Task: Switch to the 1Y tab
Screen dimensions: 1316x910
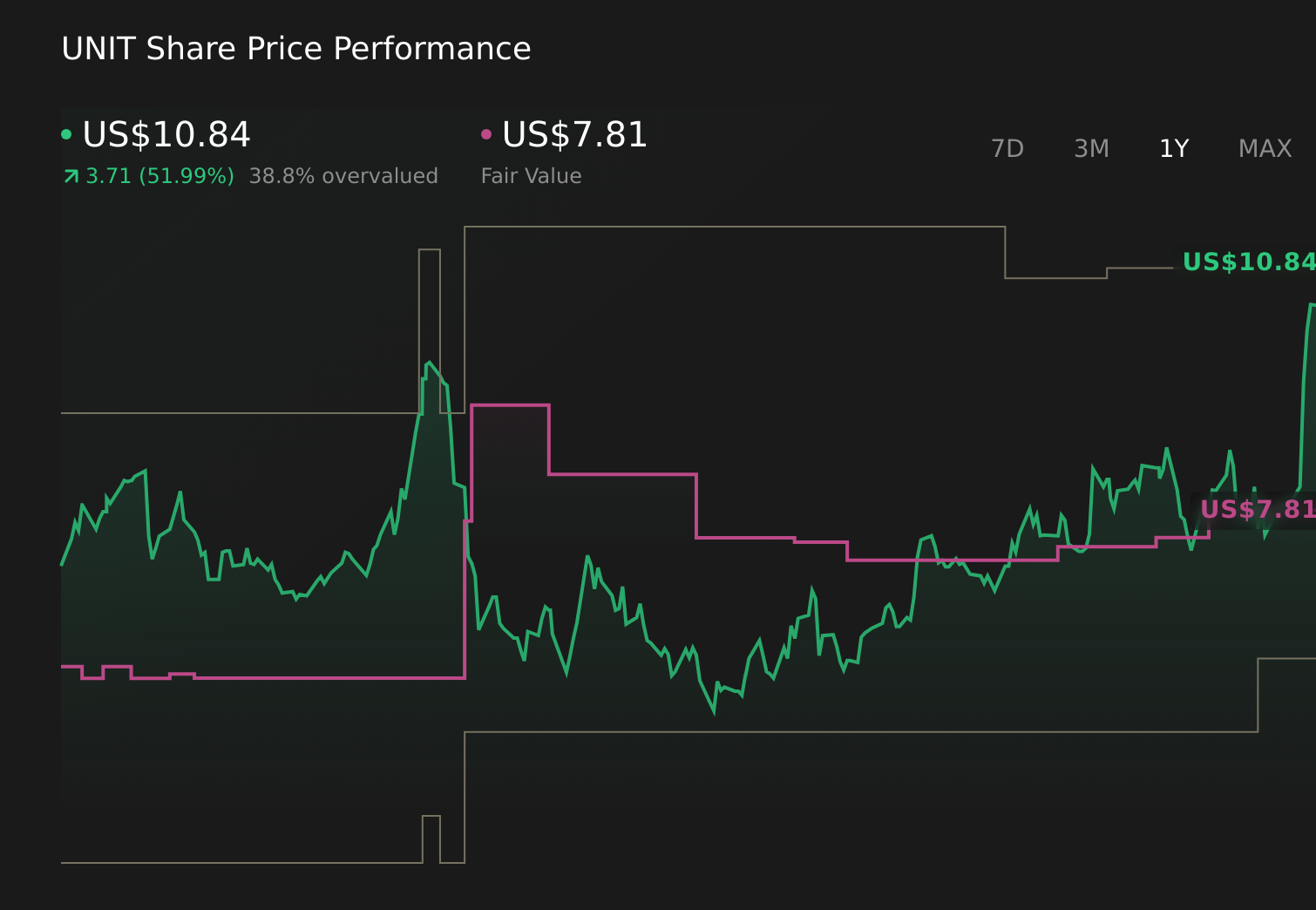Action: 1172,148
